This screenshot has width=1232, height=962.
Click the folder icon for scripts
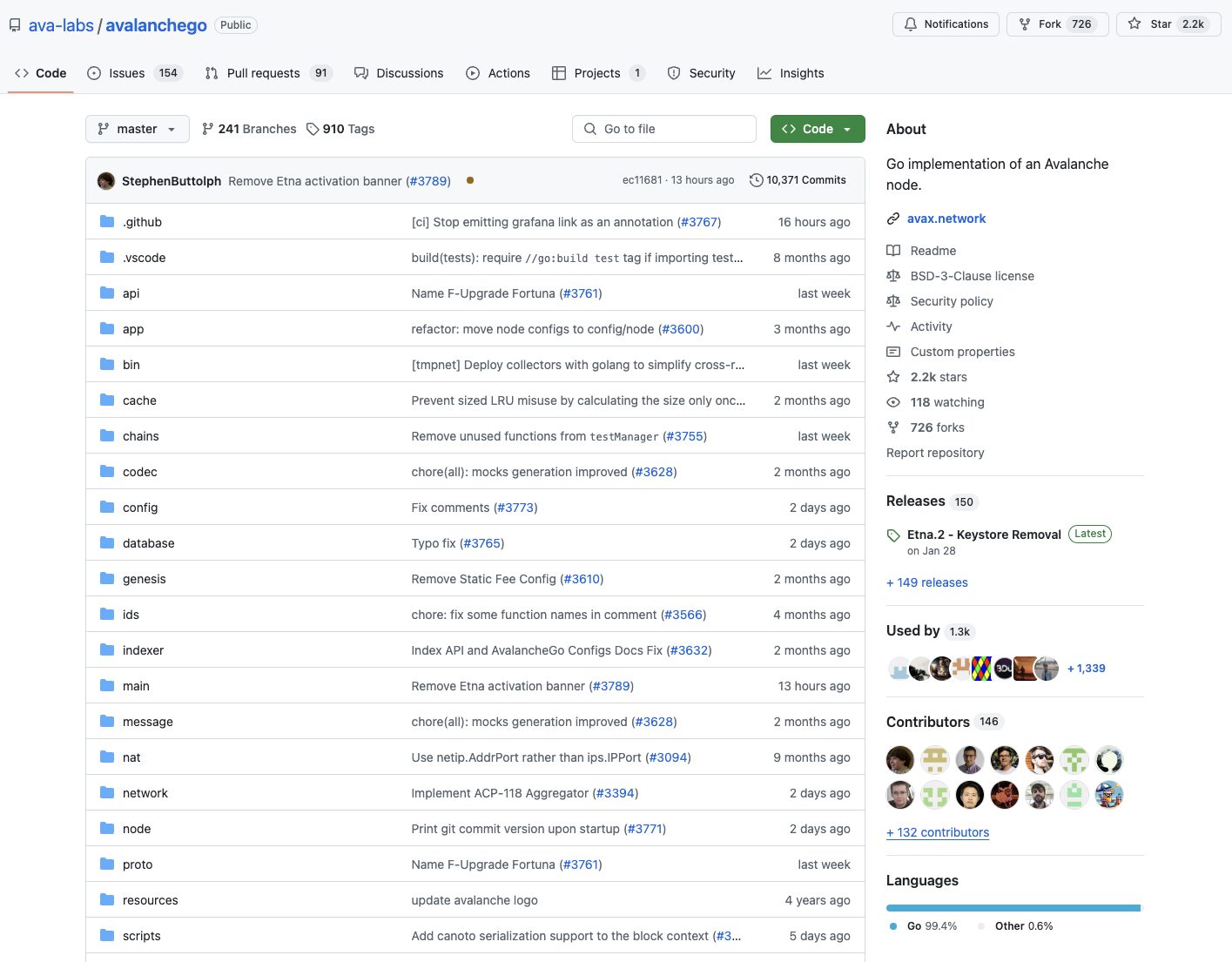pos(107,935)
